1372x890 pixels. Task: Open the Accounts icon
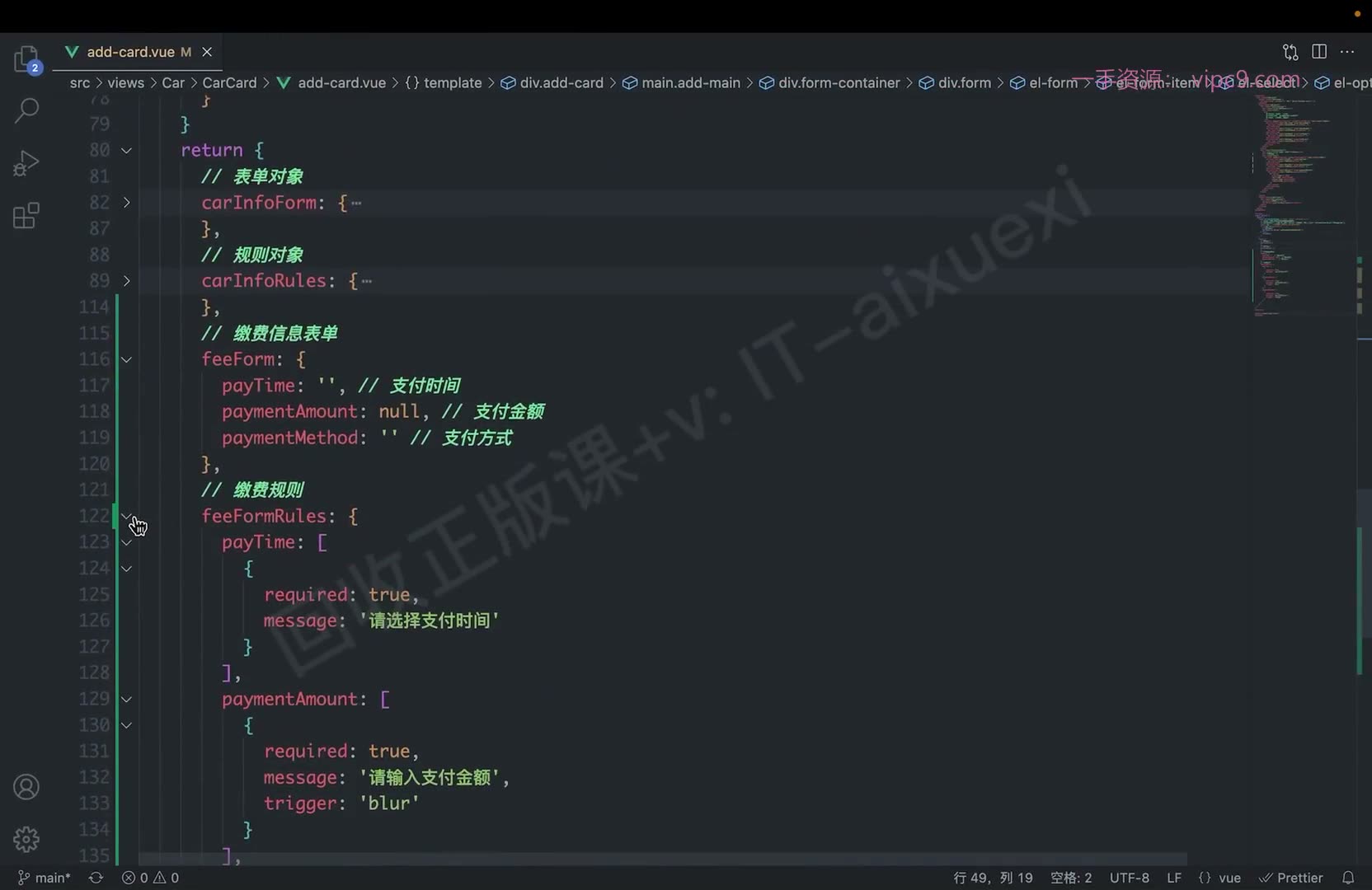[26, 787]
